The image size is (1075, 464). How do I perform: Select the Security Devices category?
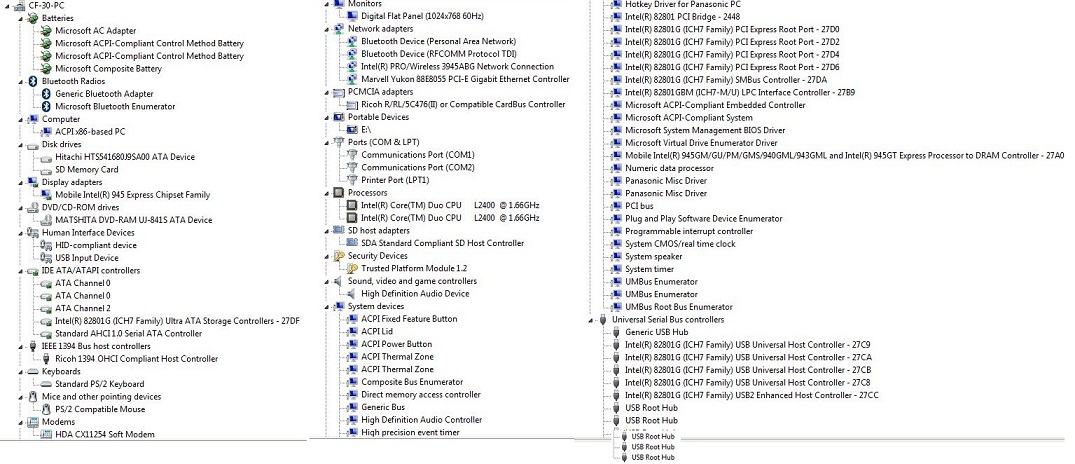377,256
